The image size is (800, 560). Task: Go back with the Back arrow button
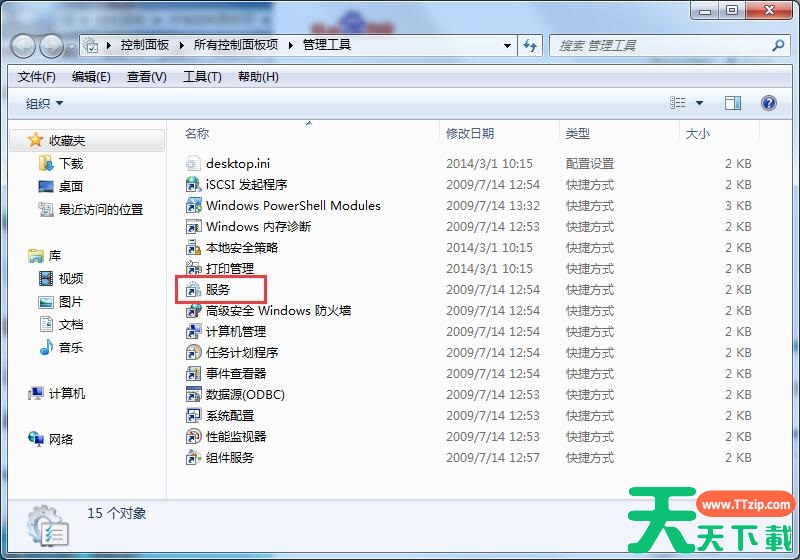(22, 46)
